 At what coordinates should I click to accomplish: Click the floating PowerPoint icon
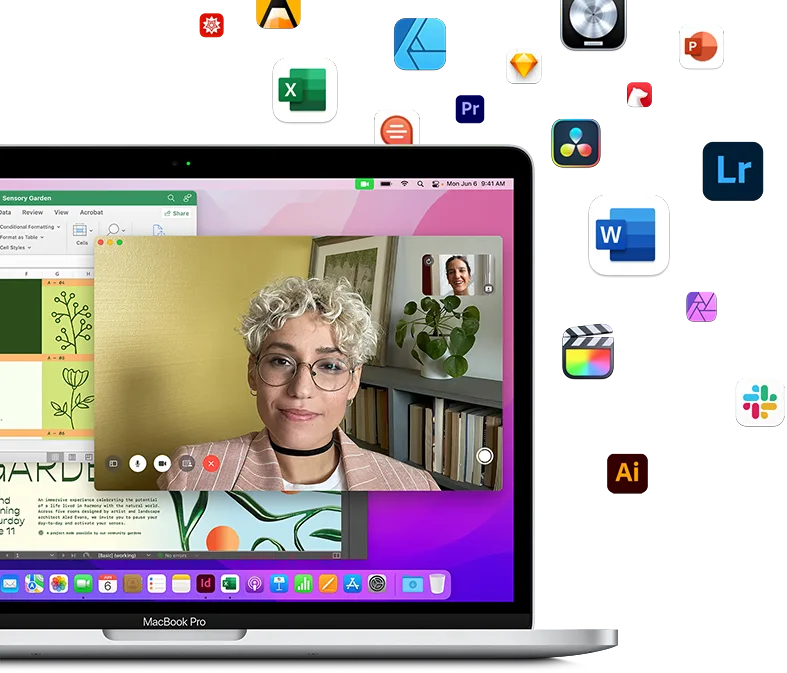tap(701, 47)
